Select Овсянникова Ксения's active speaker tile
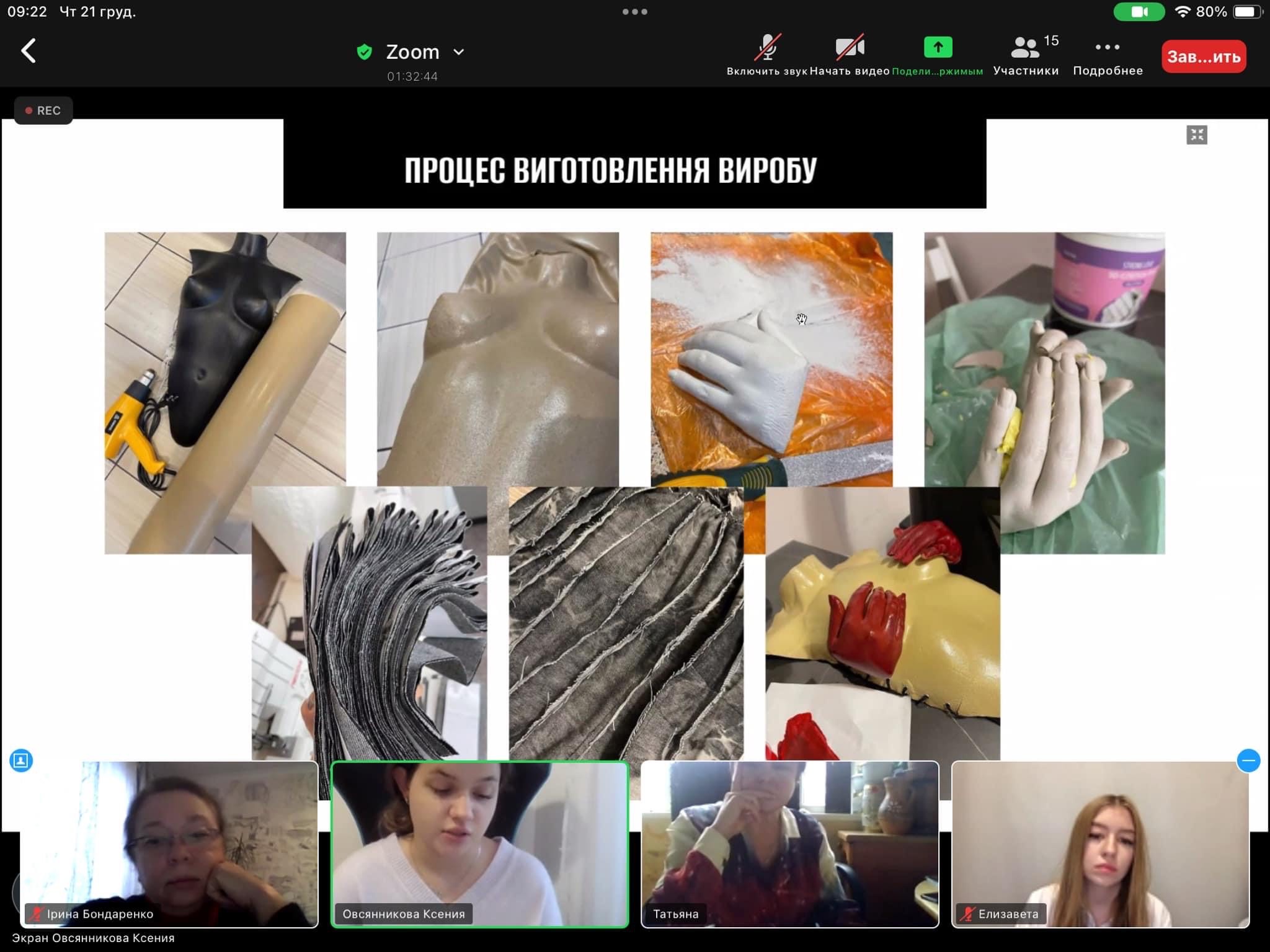The width and height of the screenshot is (1270, 952). [480, 844]
